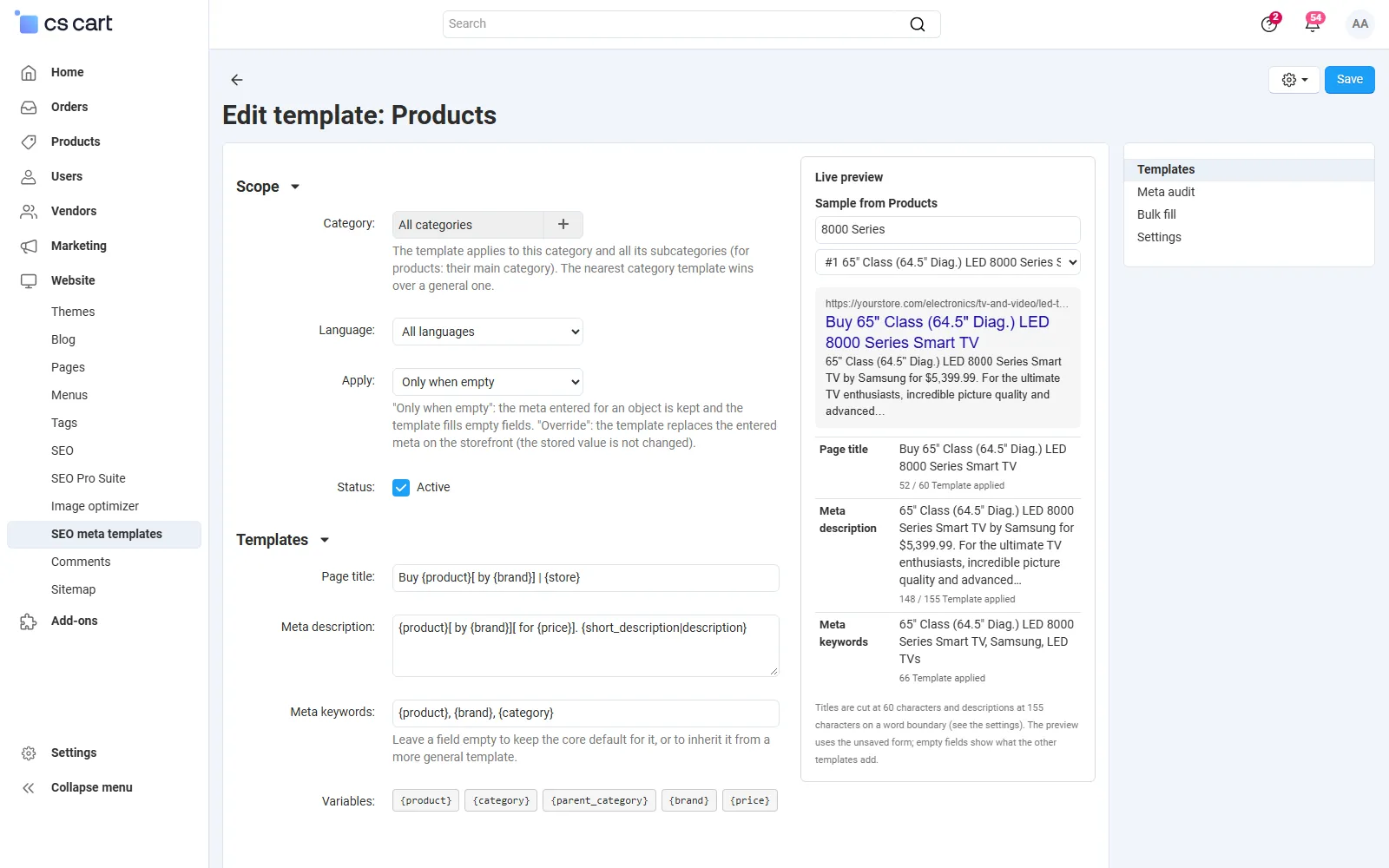Open the sample product dropdown
The image size is (1389, 868).
point(948,262)
